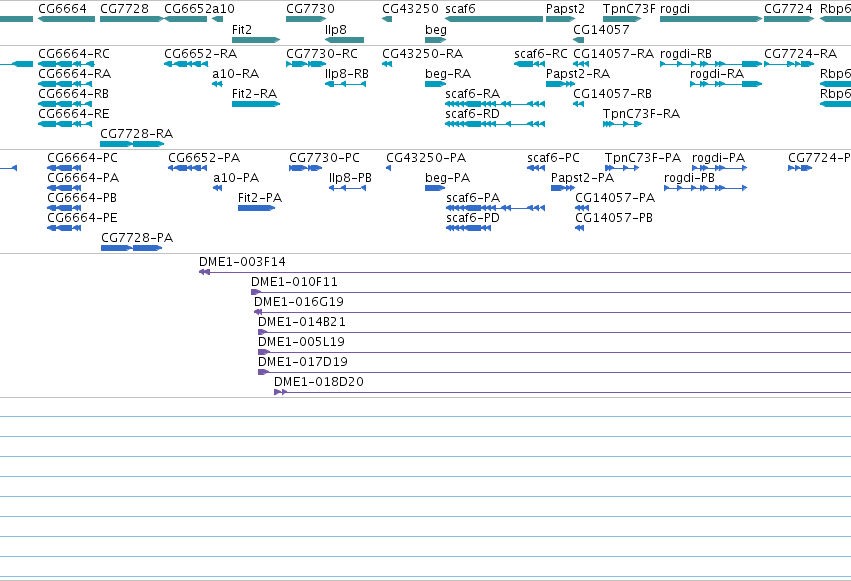Click transcript TpnC73F-RA
Image resolution: width=851 pixels, height=581 pixels.
click(623, 124)
